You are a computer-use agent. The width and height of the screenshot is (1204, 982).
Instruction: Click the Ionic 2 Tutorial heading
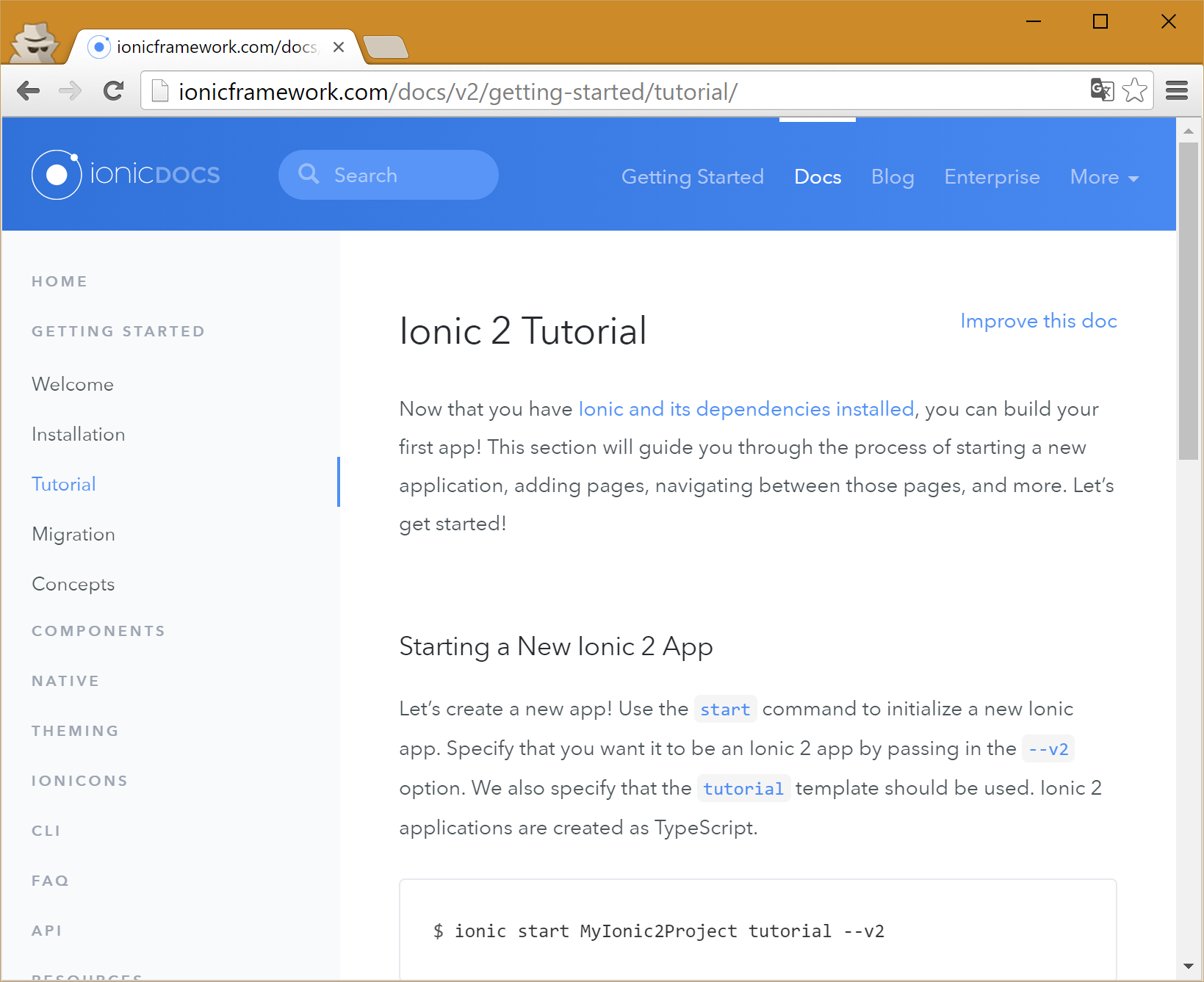pyautogui.click(x=523, y=331)
